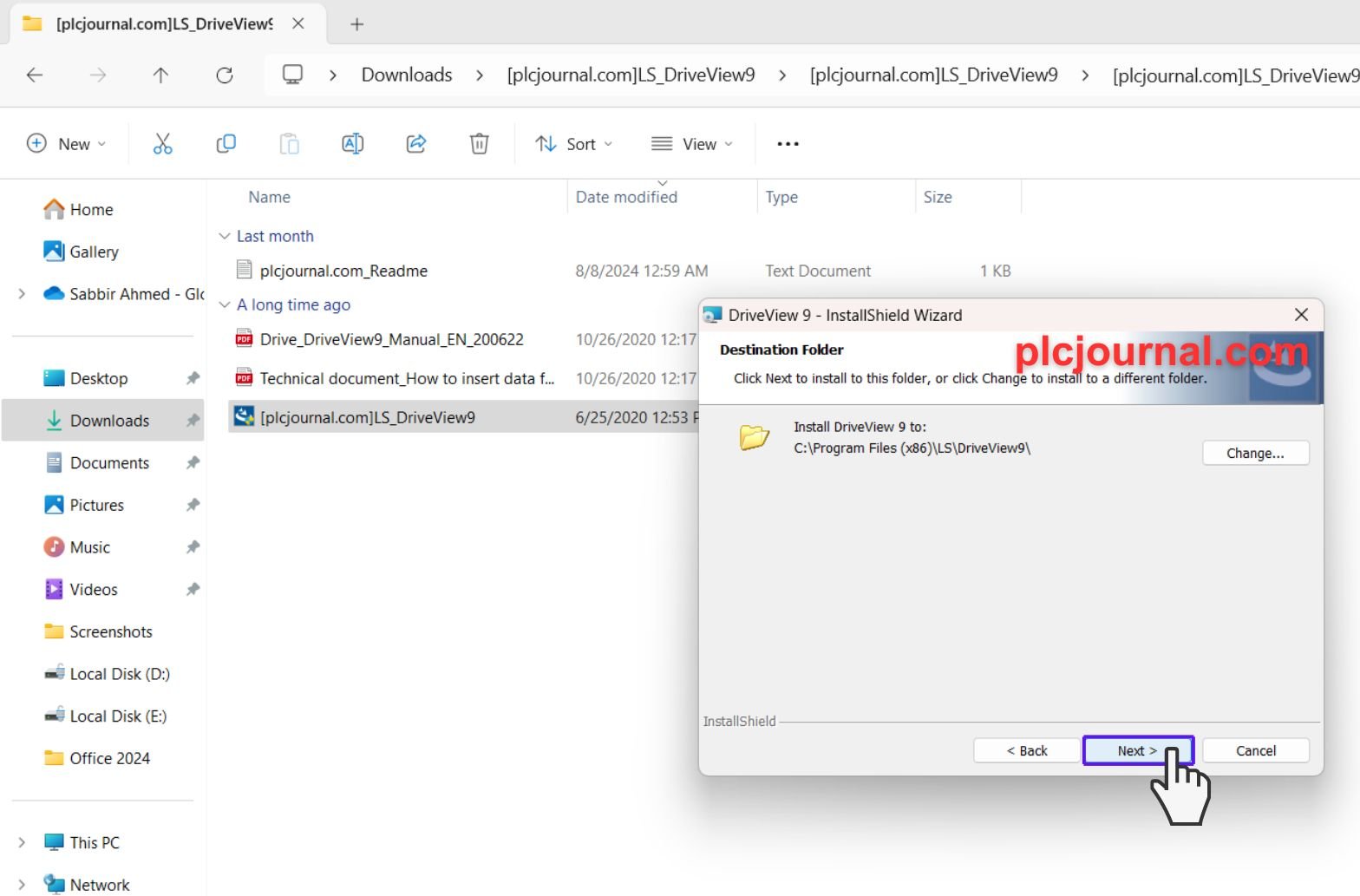1360x896 pixels.
Task: Refresh the current folder view
Action: tap(225, 75)
